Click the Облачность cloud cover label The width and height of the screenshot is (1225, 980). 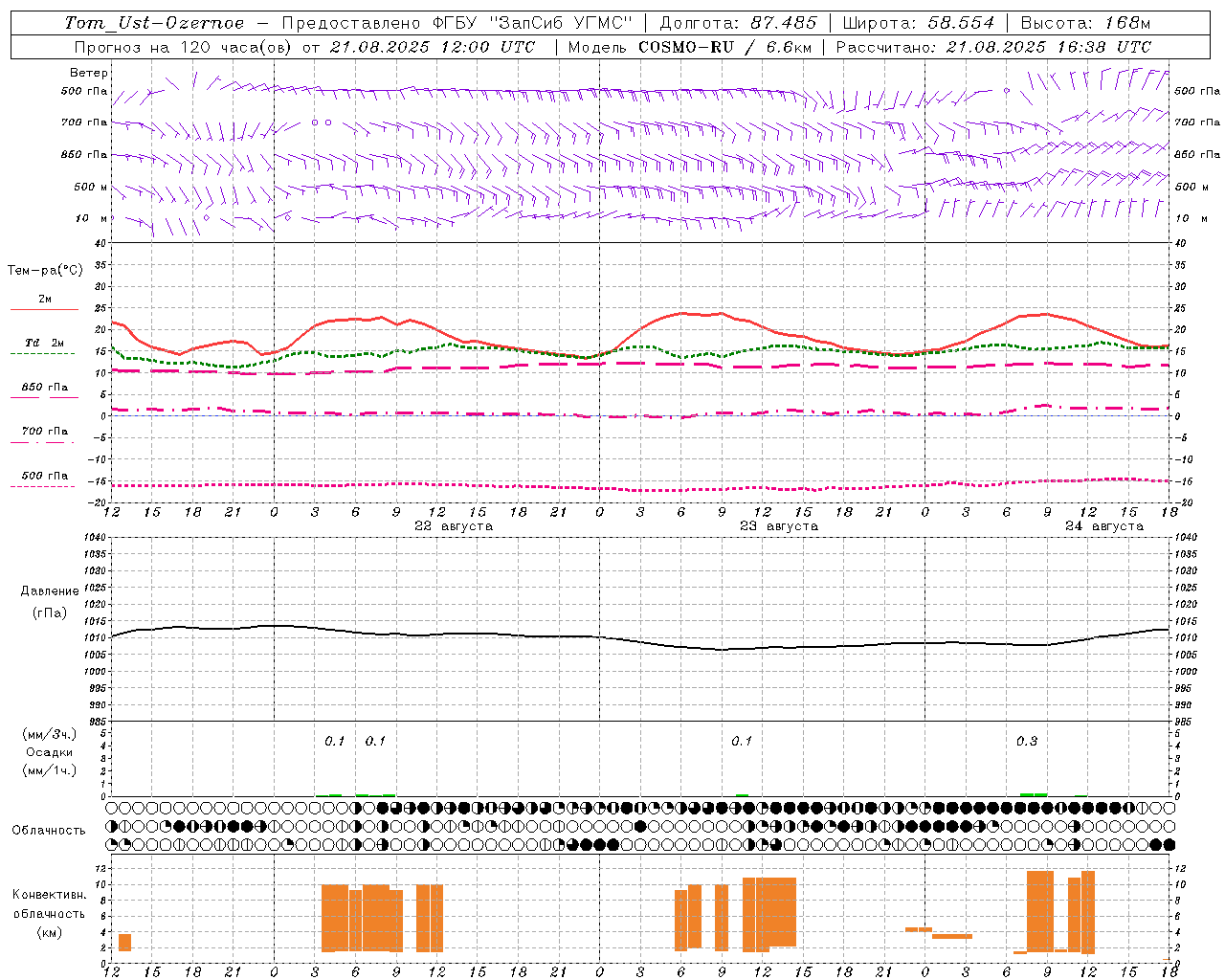tap(49, 831)
